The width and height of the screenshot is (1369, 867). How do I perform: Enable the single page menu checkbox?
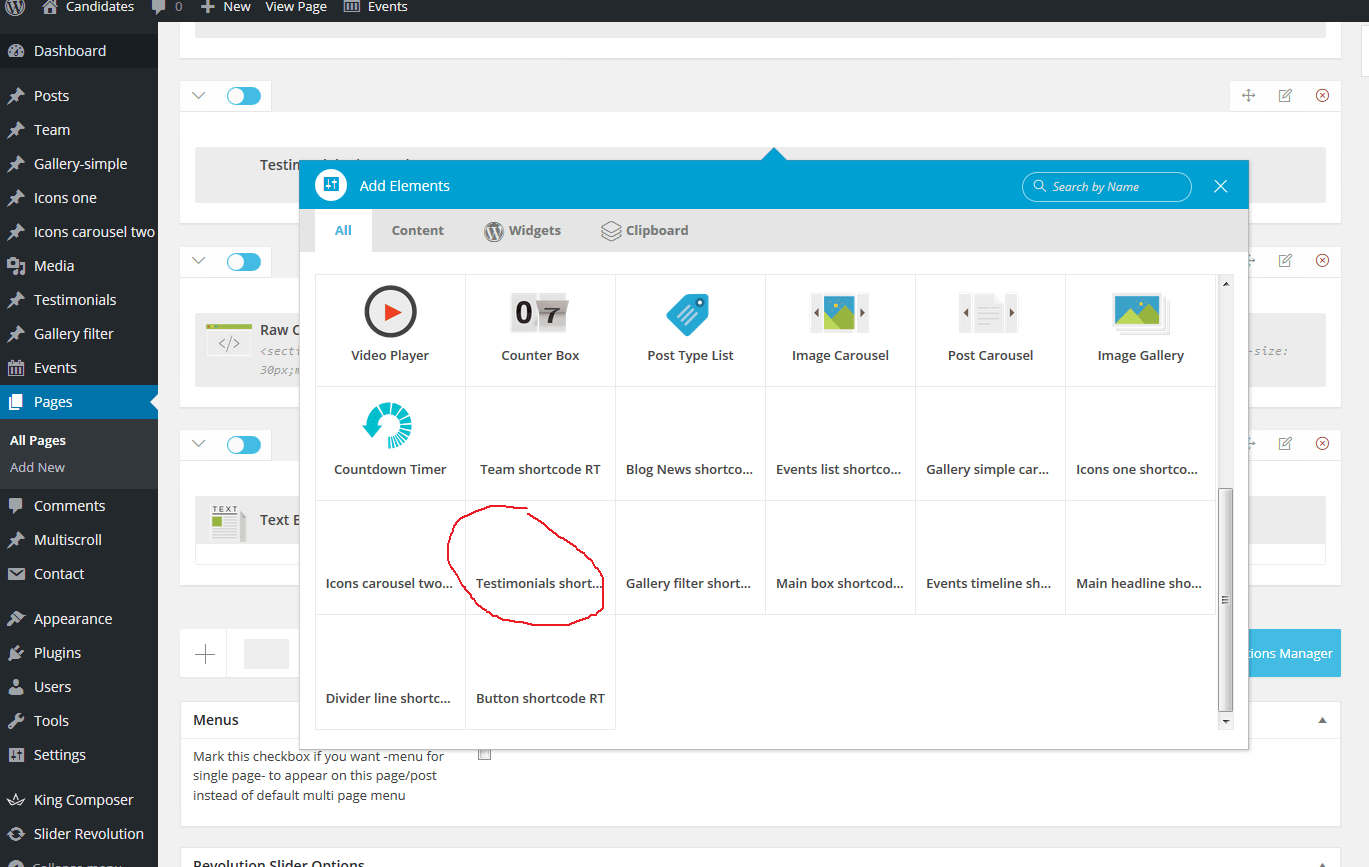tap(485, 755)
